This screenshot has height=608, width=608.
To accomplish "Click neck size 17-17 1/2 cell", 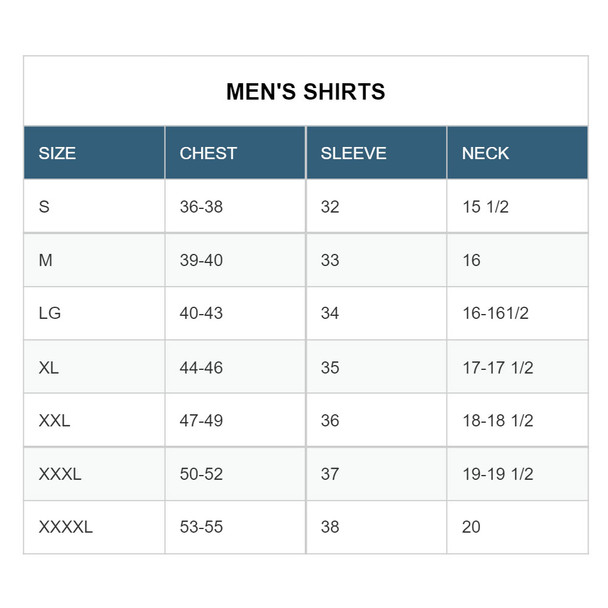I will coord(497,367).
